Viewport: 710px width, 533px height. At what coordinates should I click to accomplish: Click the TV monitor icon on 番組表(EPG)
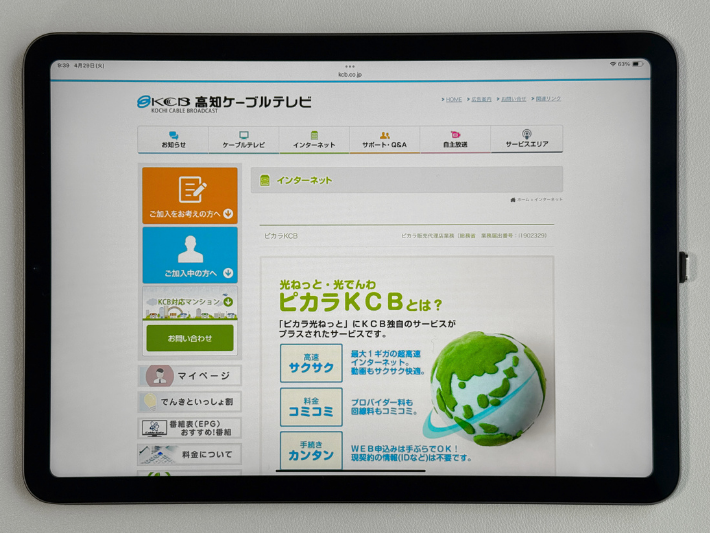tap(154, 428)
